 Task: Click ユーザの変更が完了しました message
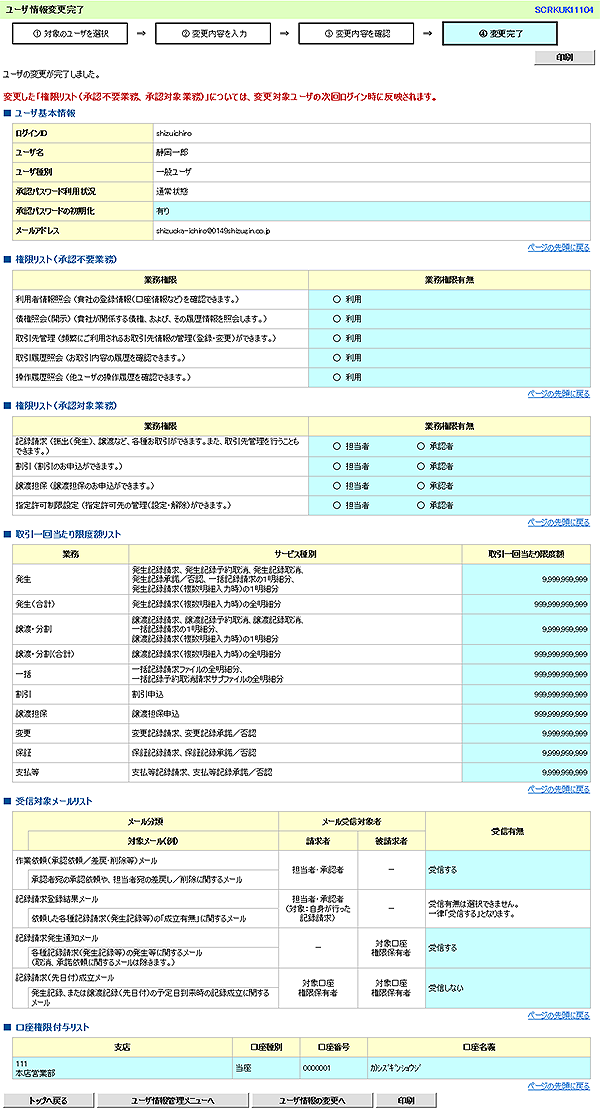pos(52,74)
